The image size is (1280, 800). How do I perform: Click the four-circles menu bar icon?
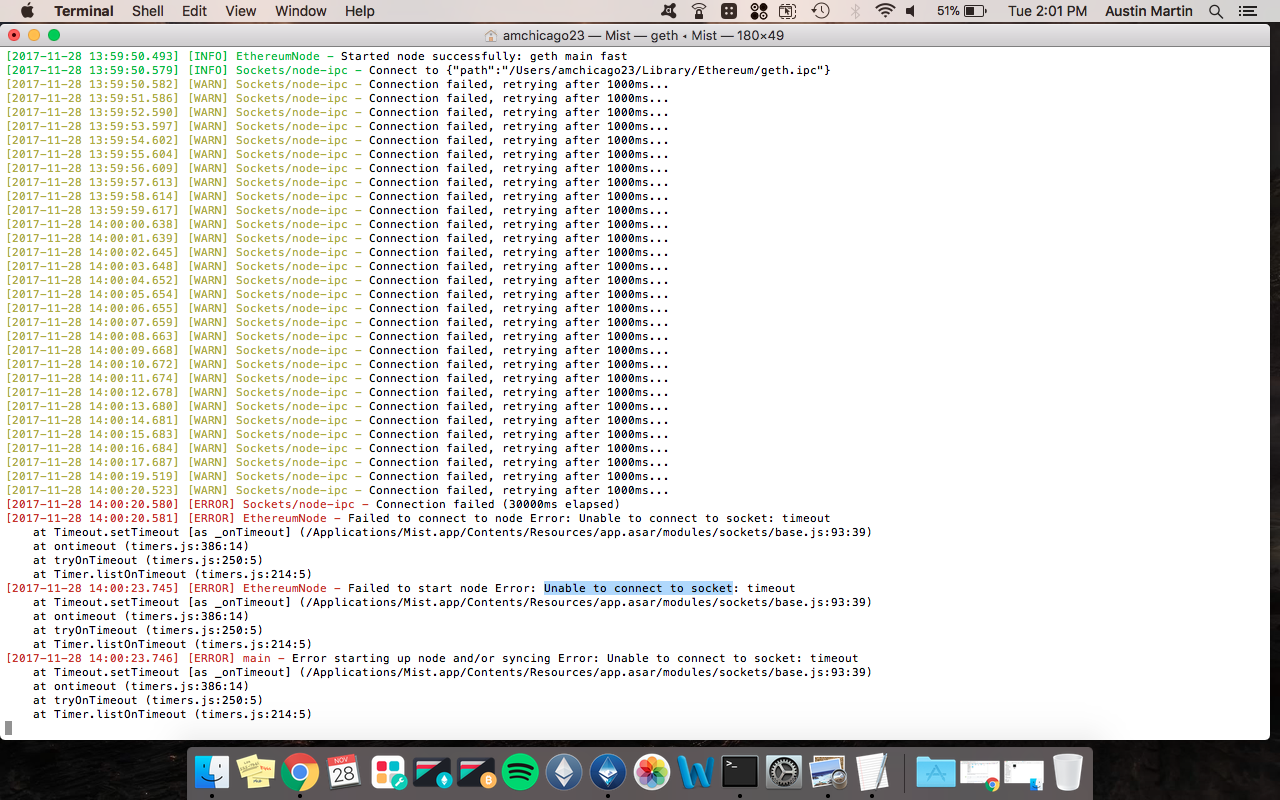click(x=759, y=11)
